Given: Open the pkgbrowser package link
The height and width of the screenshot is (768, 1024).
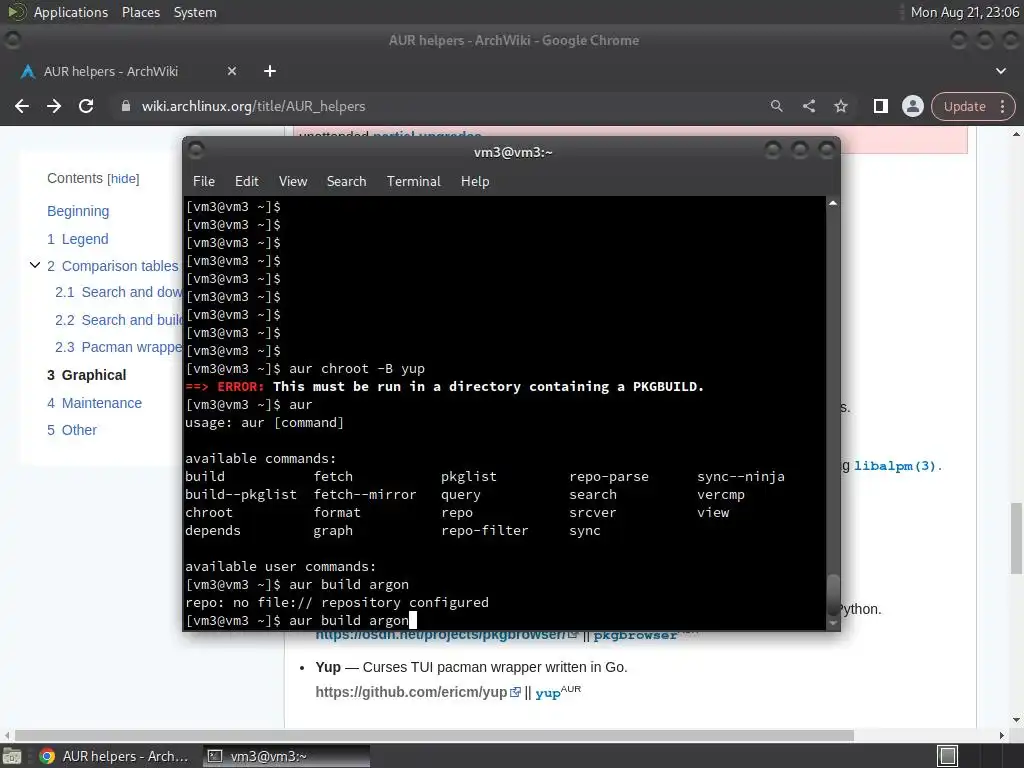Looking at the screenshot, I should tap(635, 635).
